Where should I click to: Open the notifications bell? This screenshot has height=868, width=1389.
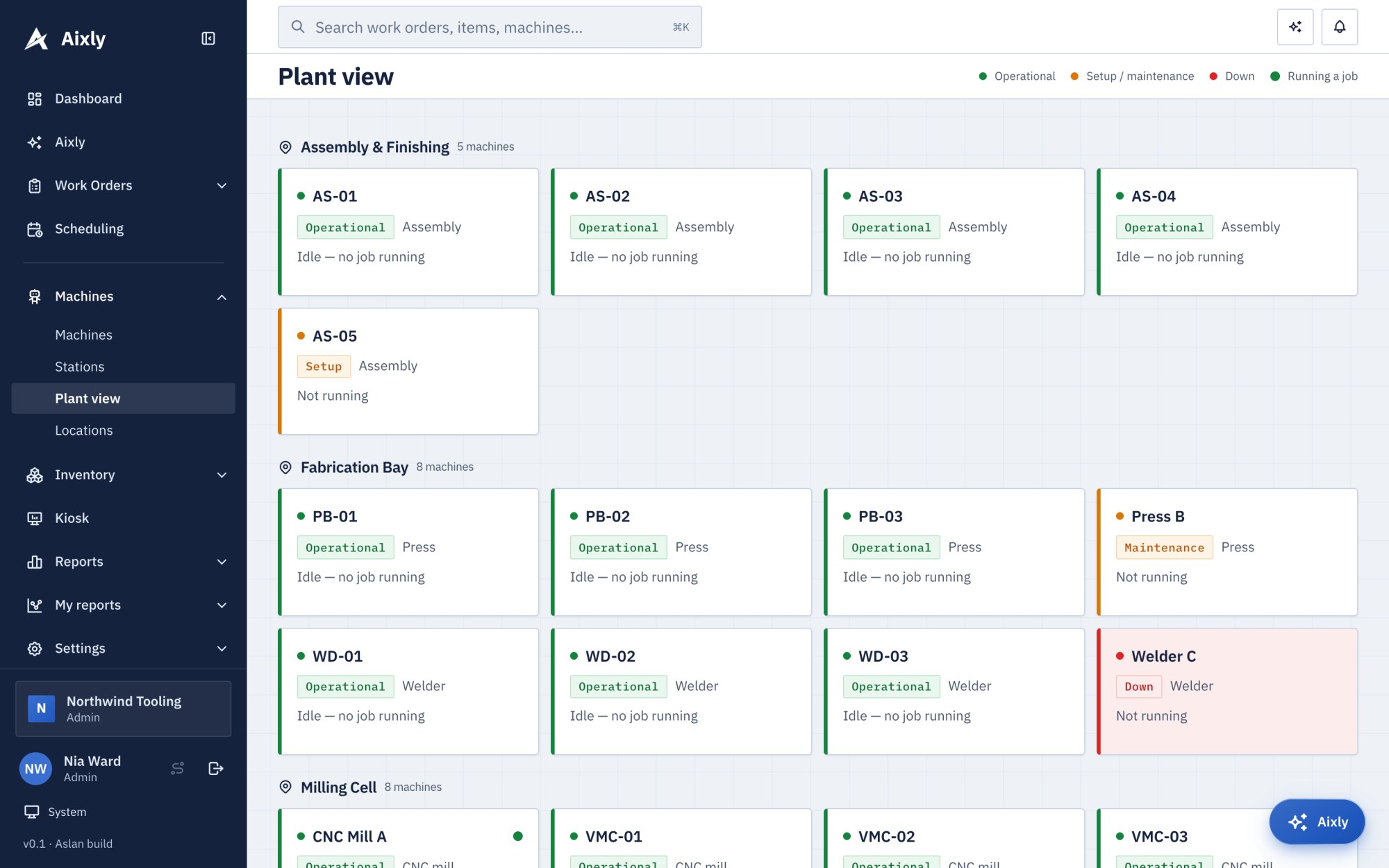tap(1340, 27)
